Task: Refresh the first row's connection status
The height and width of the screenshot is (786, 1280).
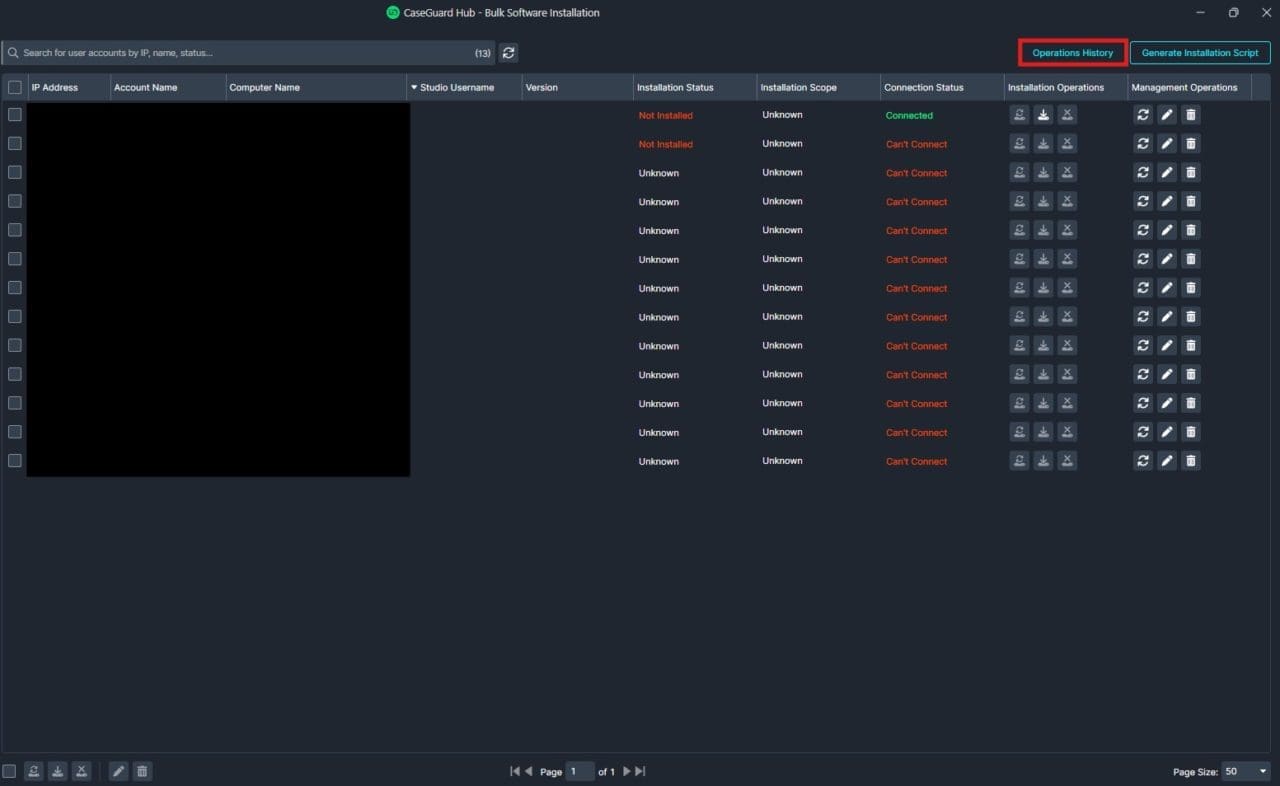Action: click(1143, 115)
